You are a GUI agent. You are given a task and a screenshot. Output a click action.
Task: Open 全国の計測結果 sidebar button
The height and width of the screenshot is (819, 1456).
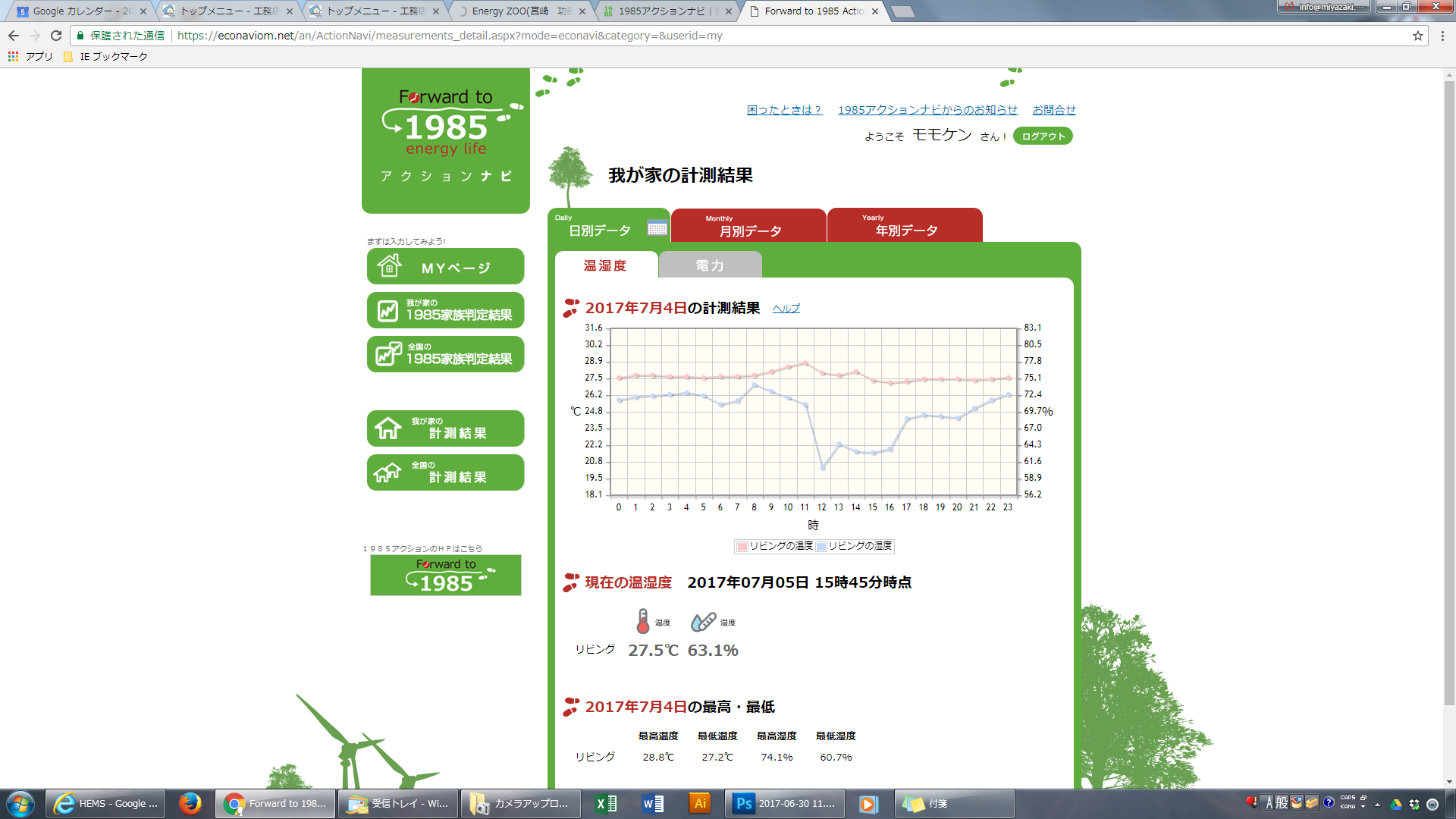[446, 472]
